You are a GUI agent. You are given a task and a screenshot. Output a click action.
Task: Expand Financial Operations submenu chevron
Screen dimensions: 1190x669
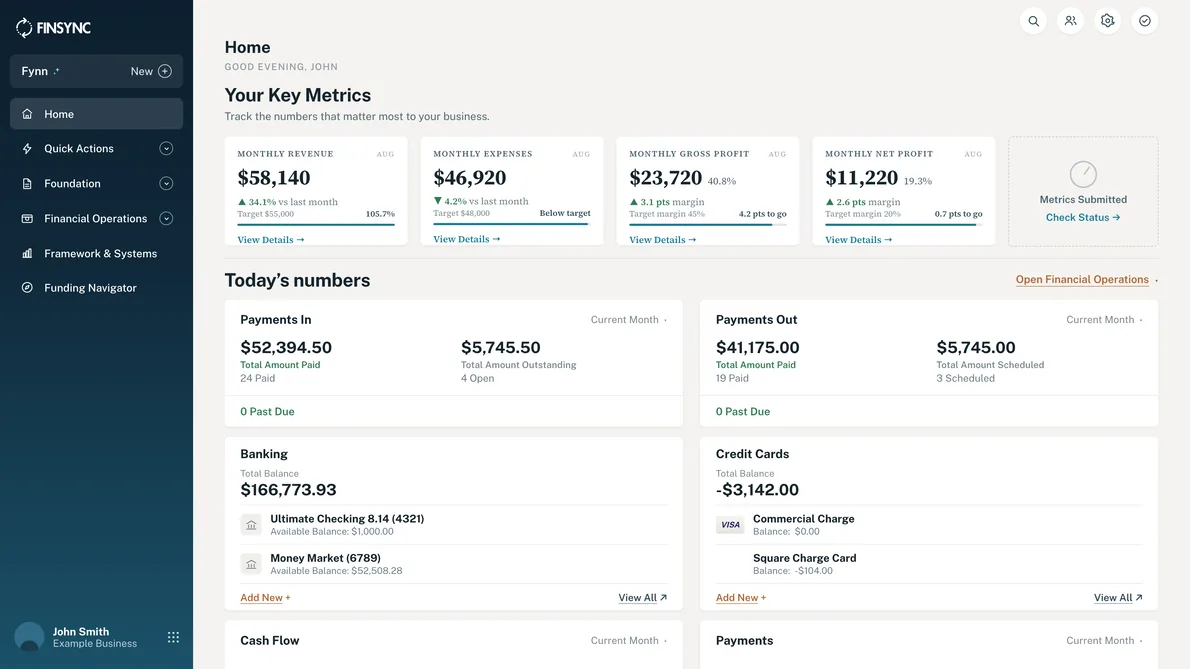tap(166, 218)
